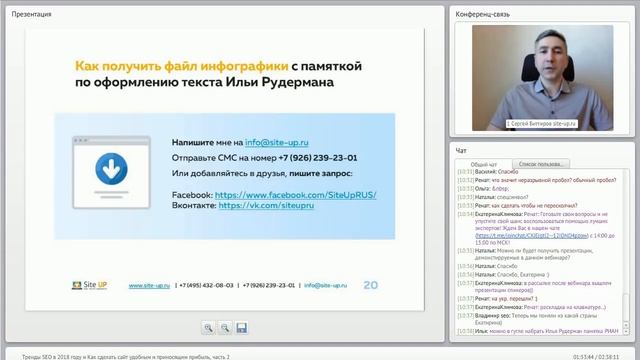Click the www.site-up.ru footer link

click(x=149, y=285)
